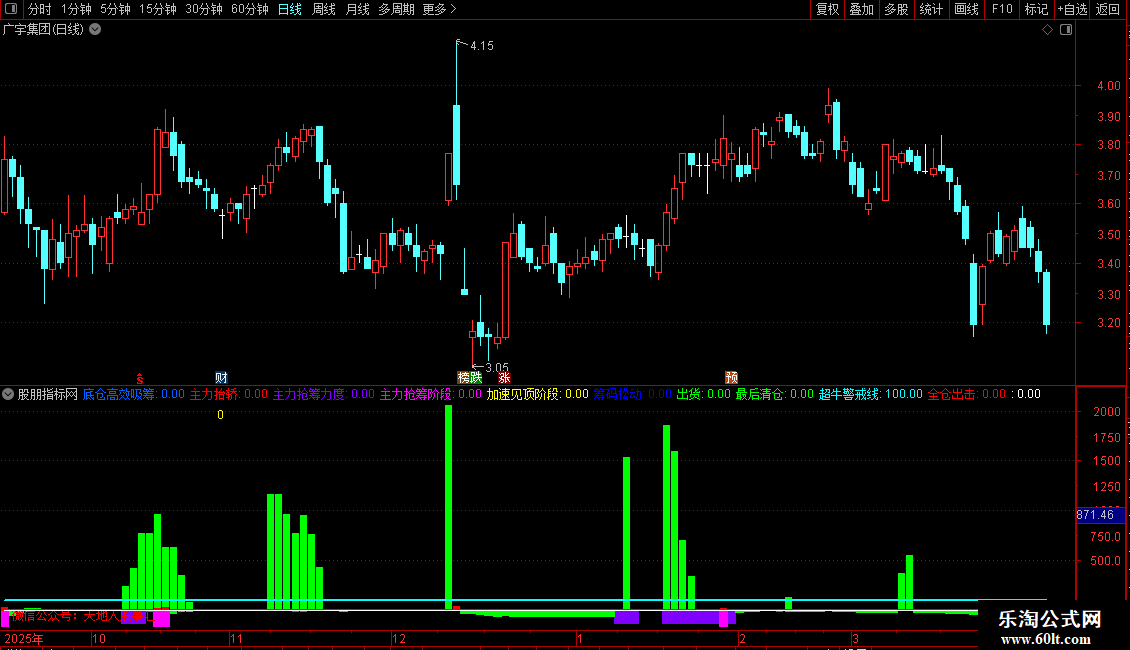Select the 30分钟 period tab
The height and width of the screenshot is (650, 1130).
tap(203, 9)
